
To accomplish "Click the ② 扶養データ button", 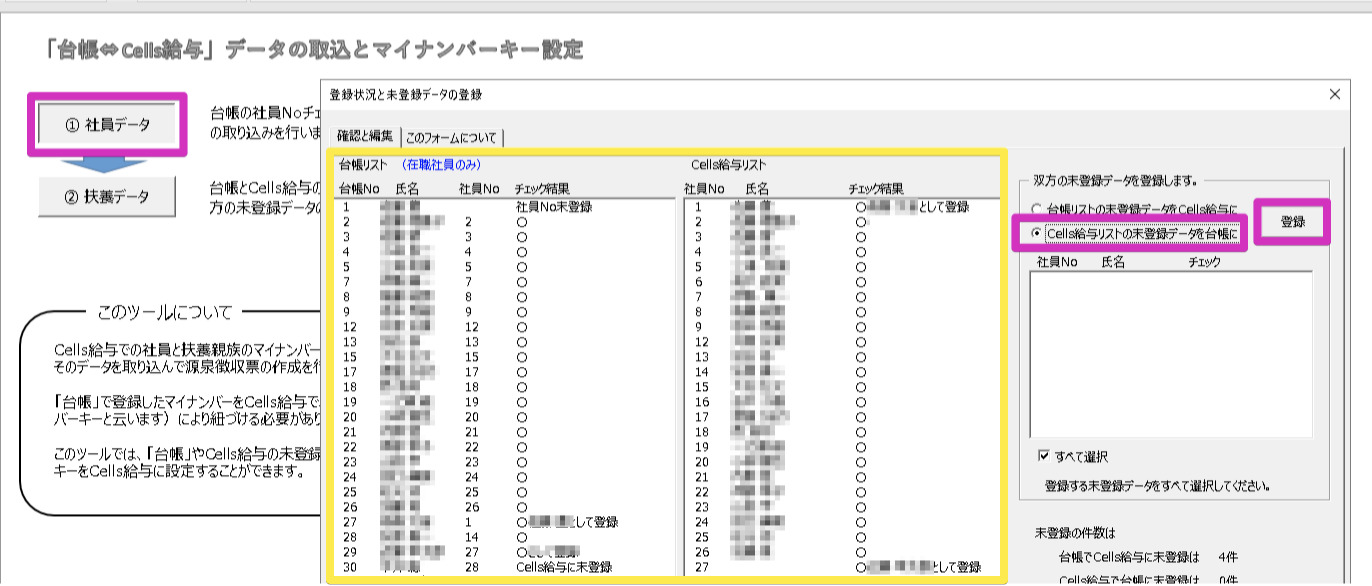I will [107, 197].
